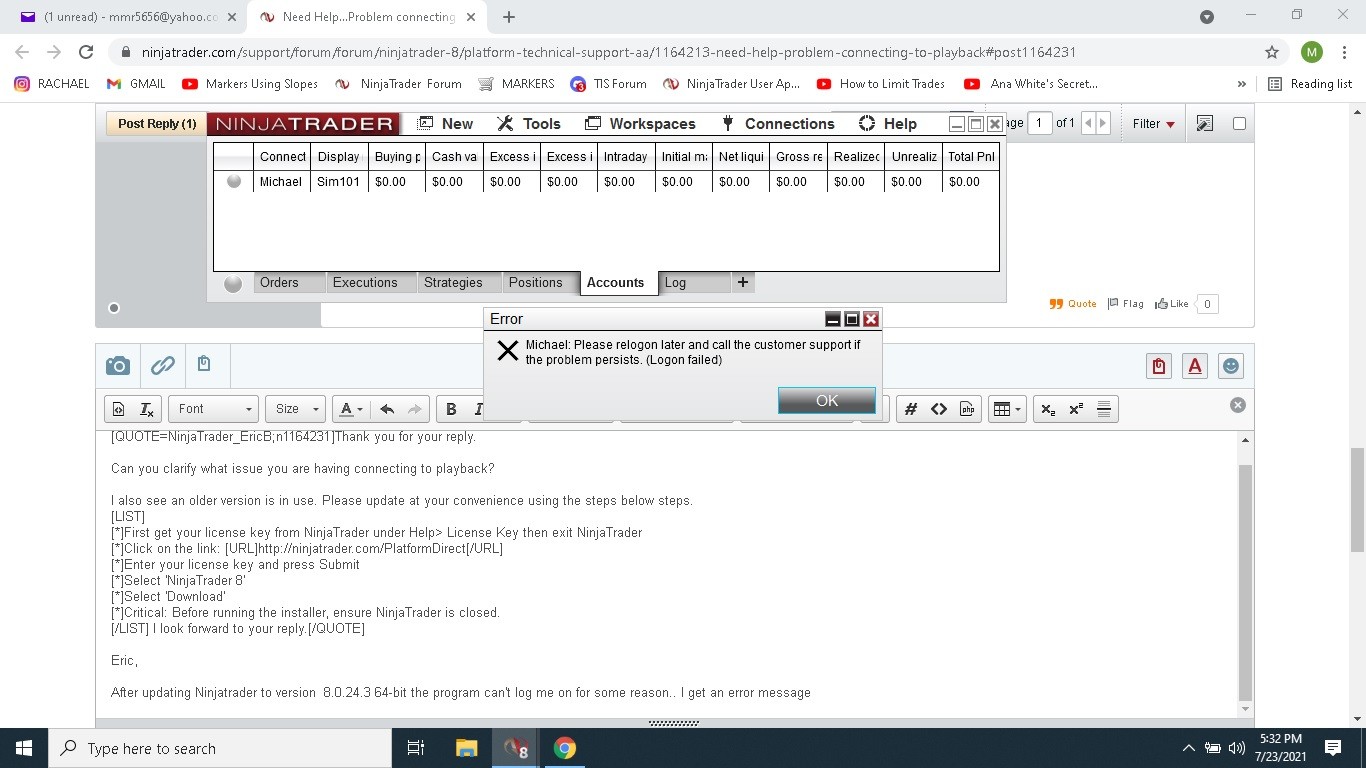Reload the browser page
1366x768 pixels.
86,52
